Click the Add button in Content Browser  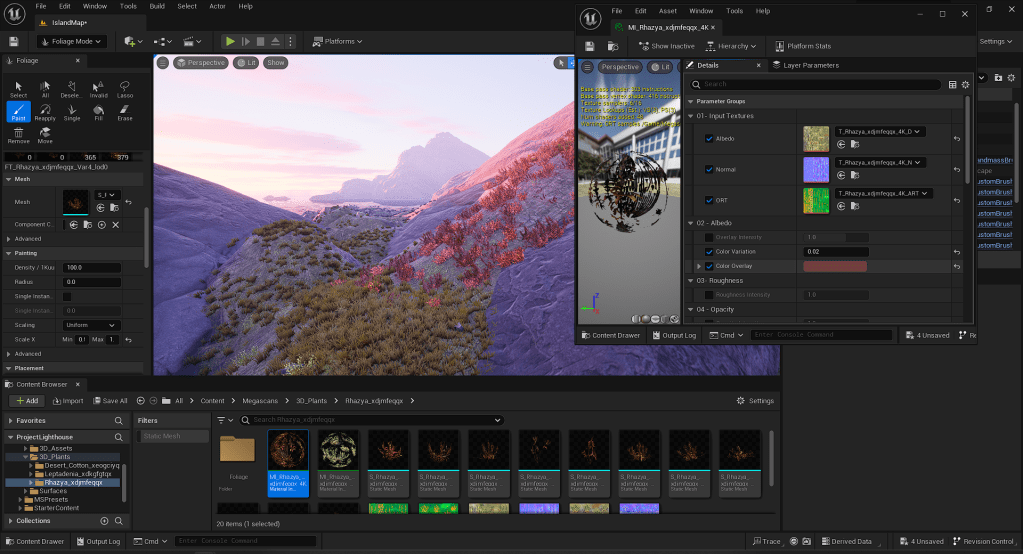(x=26, y=401)
